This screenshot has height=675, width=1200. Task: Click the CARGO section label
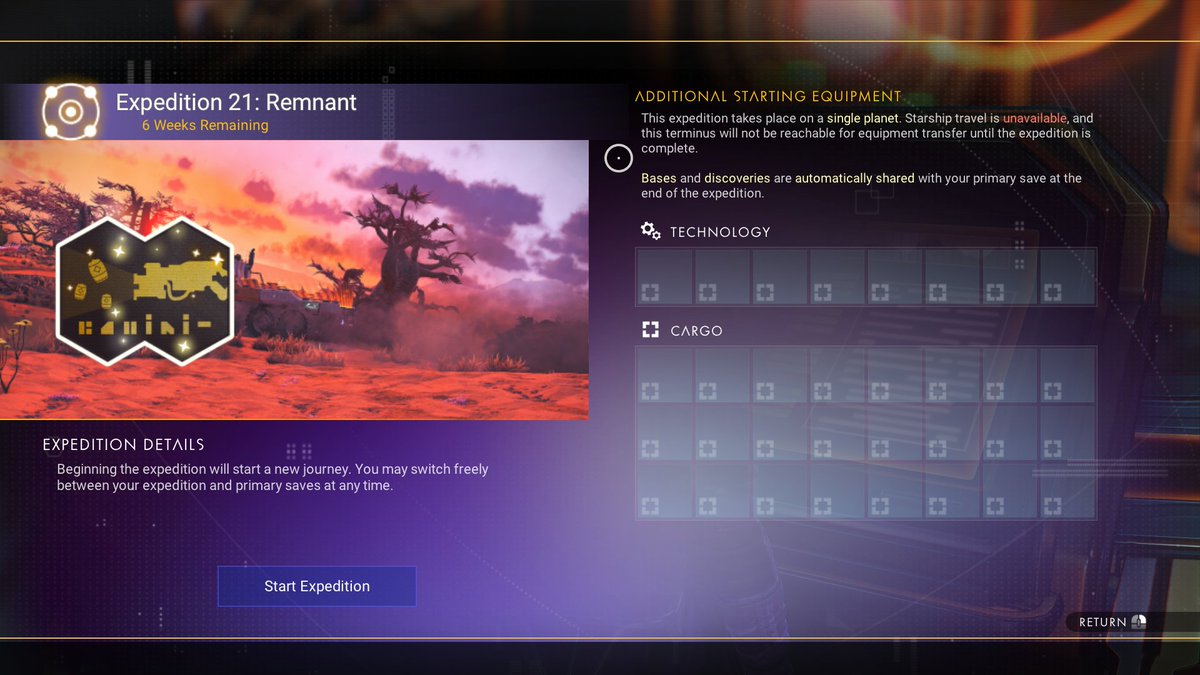click(696, 331)
